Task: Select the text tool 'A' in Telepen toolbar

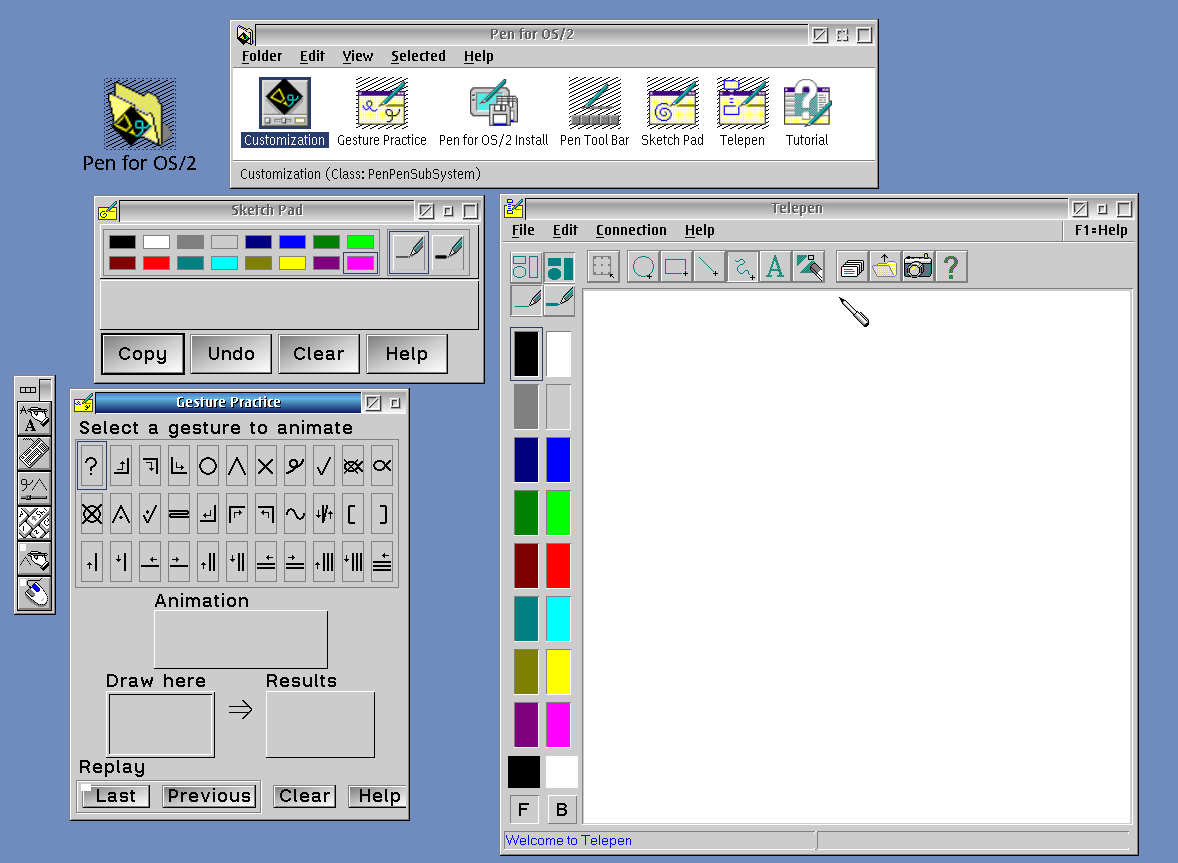Action: [775, 267]
